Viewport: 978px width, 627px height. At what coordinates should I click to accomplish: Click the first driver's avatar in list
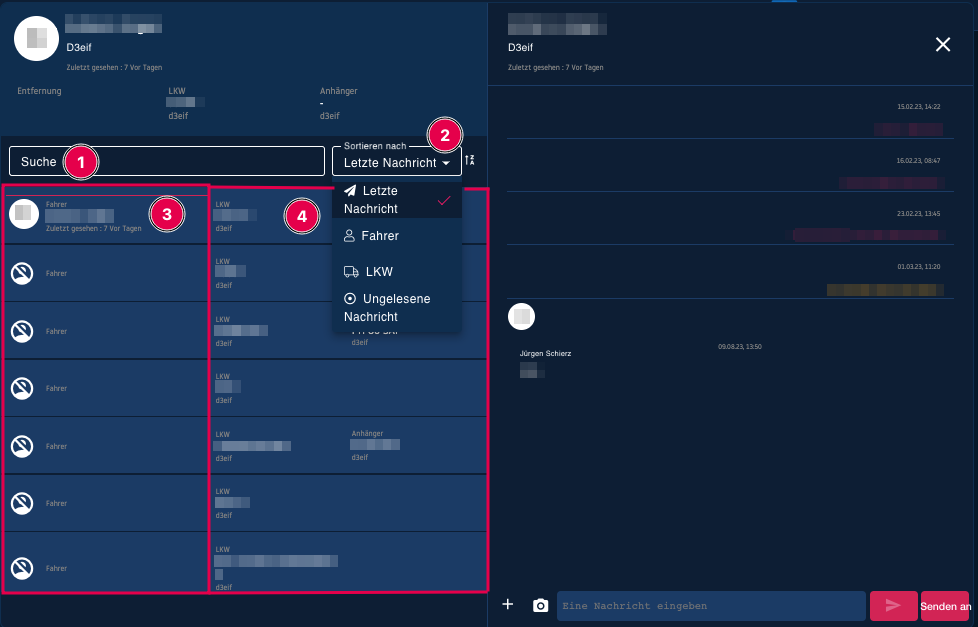(x=24, y=213)
